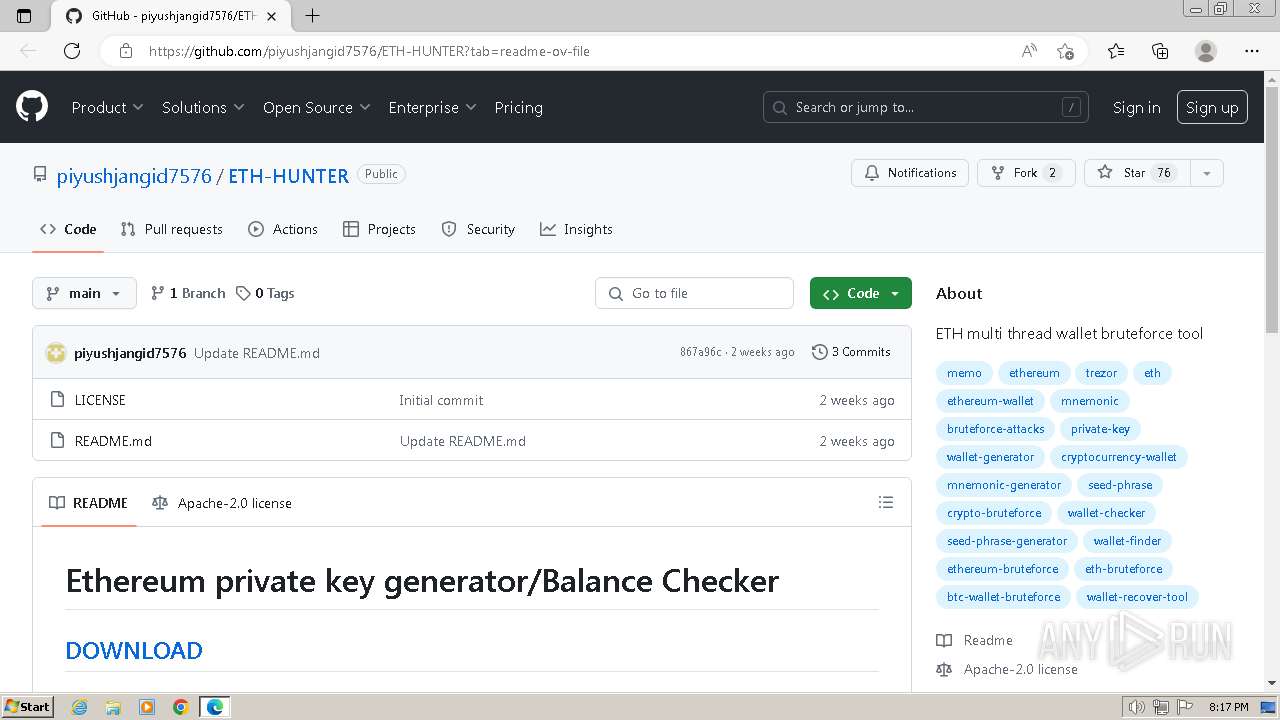The width and height of the screenshot is (1280, 720).
Task: Open the Insights tab
Action: pyautogui.click(x=576, y=229)
